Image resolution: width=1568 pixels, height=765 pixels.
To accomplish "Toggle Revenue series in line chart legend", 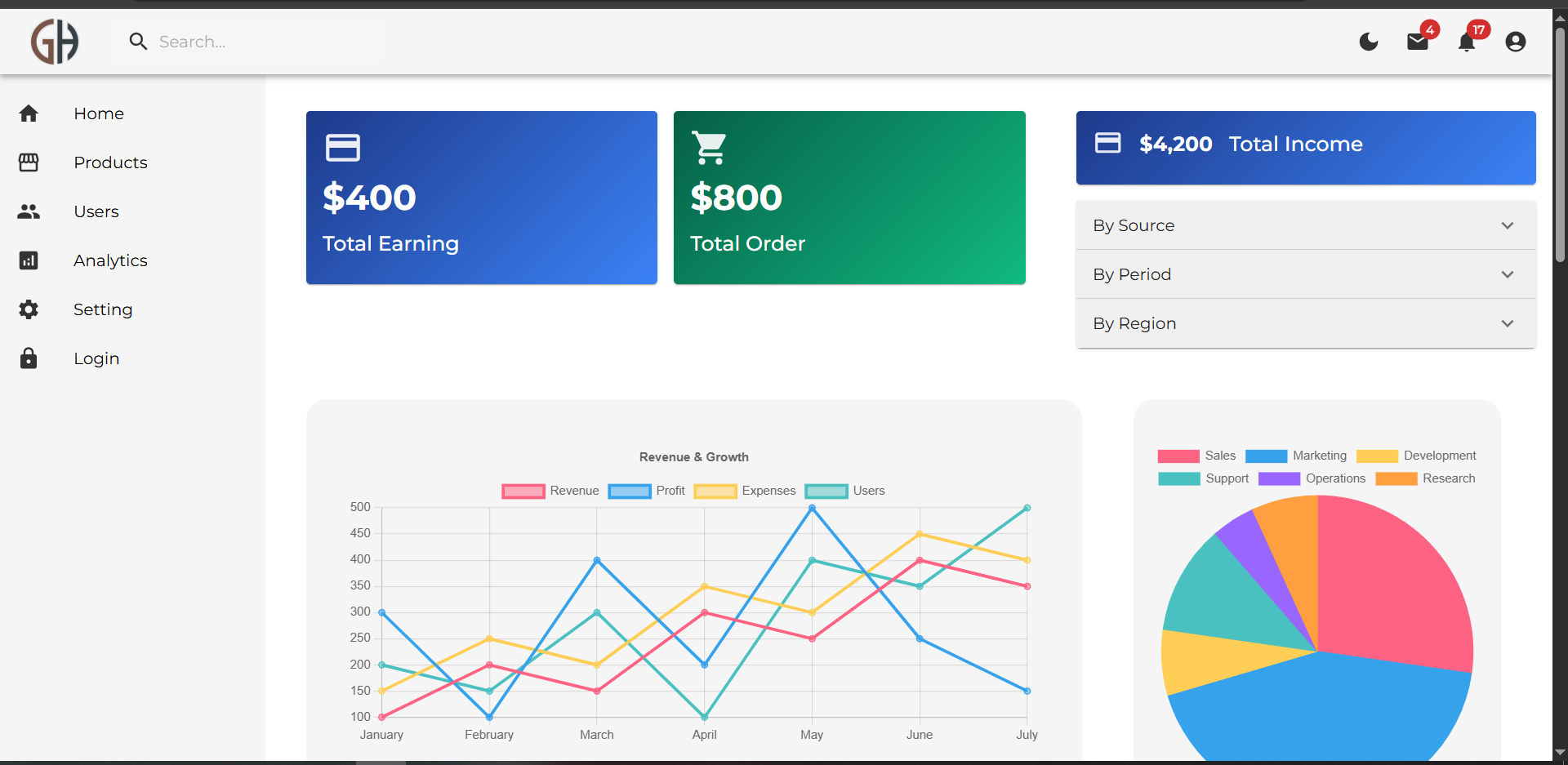I will [550, 491].
